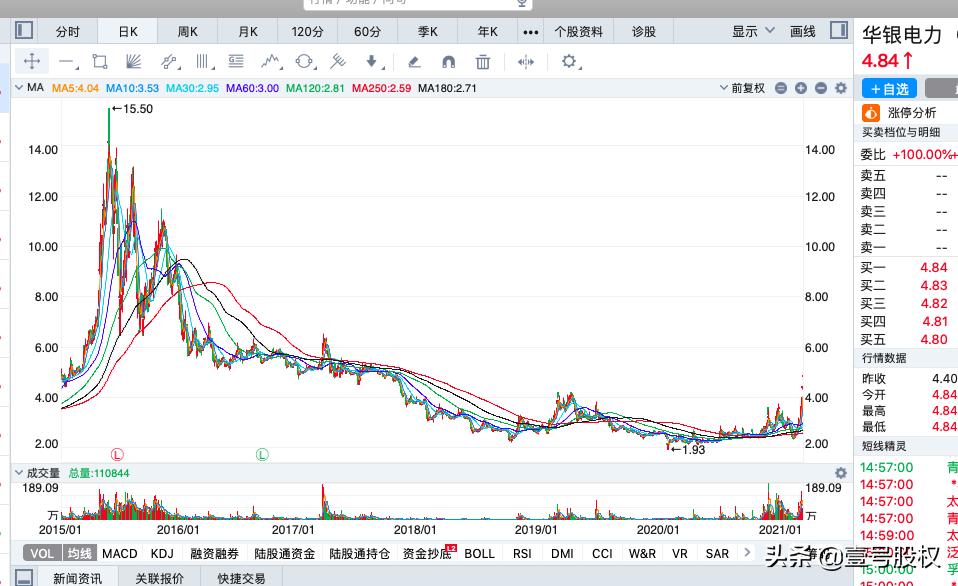Clear drawings with the trash icon

[483, 62]
